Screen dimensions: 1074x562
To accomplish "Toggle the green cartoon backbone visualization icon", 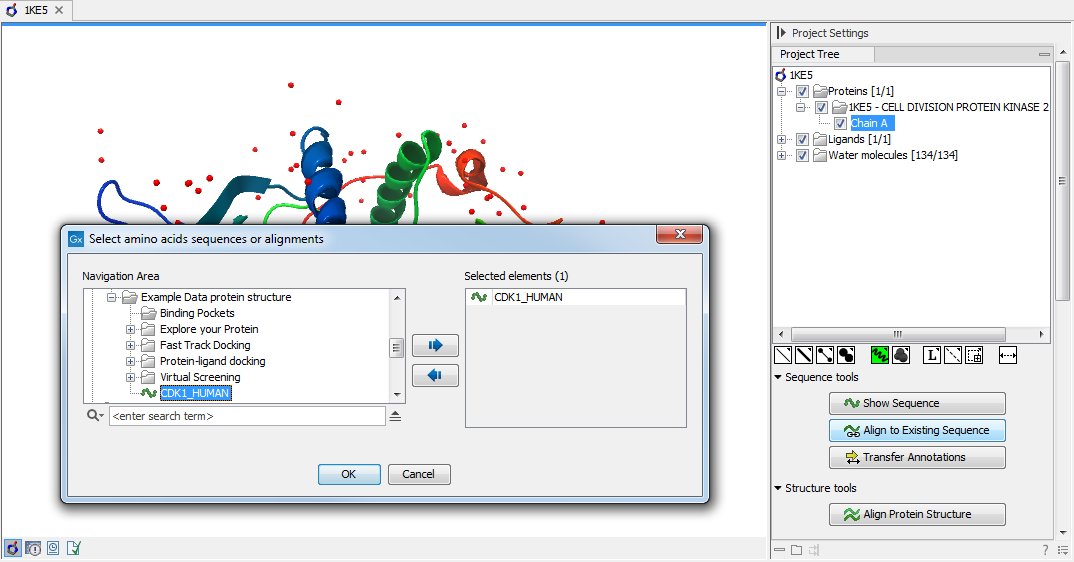I will point(881,355).
